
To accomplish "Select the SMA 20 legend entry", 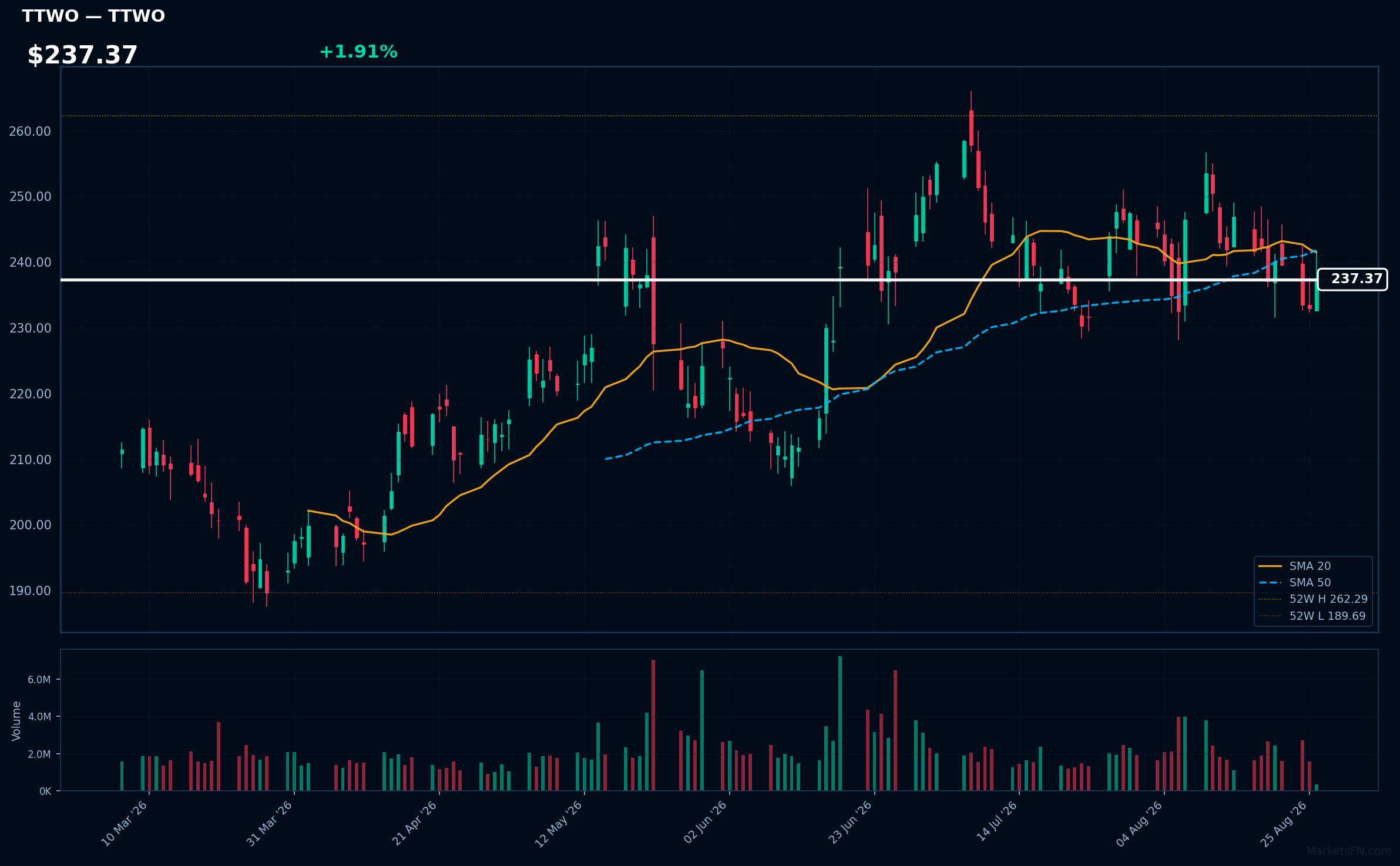I will click(1295, 566).
